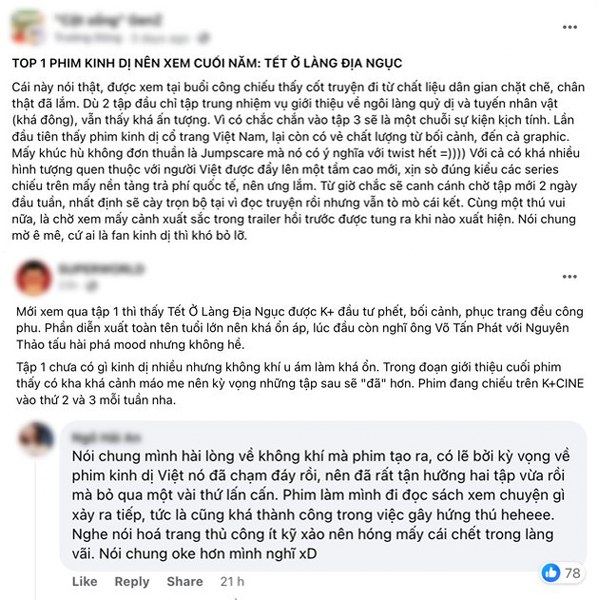Viewport: 597px width, 600px height.
Task: Click the paragraph starting Mới xem qua tập 1
Action: click(300, 328)
